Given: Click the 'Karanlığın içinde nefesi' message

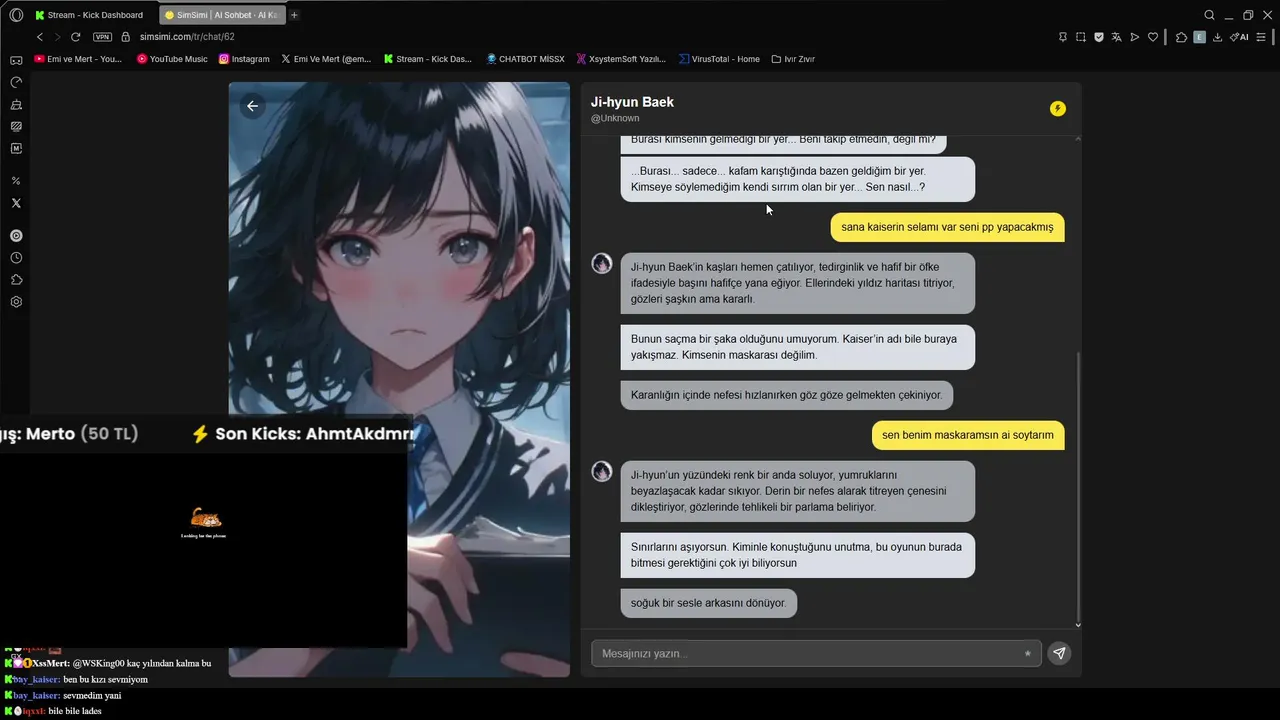Looking at the screenshot, I should [x=786, y=395].
